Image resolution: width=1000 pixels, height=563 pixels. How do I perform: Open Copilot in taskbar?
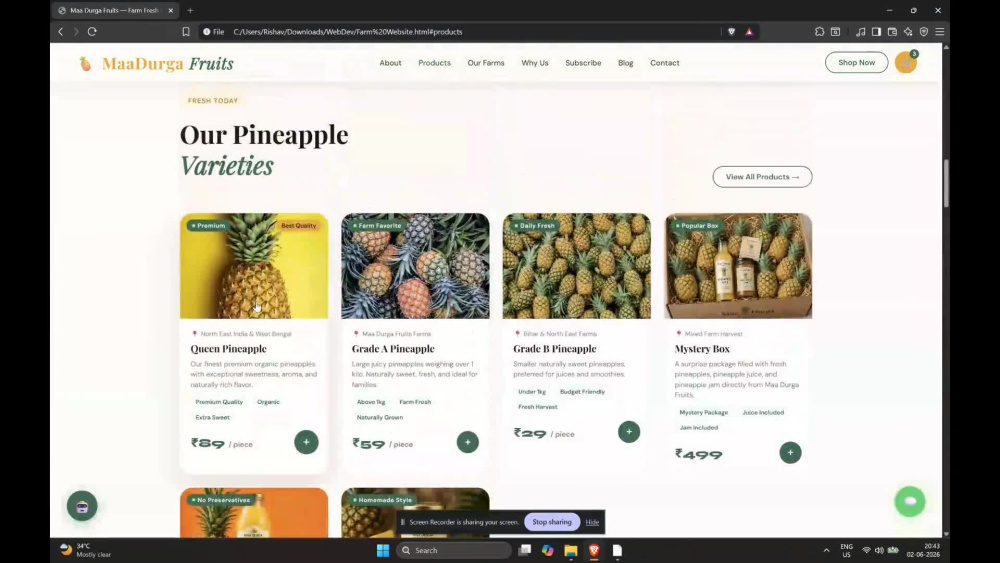tap(547, 550)
